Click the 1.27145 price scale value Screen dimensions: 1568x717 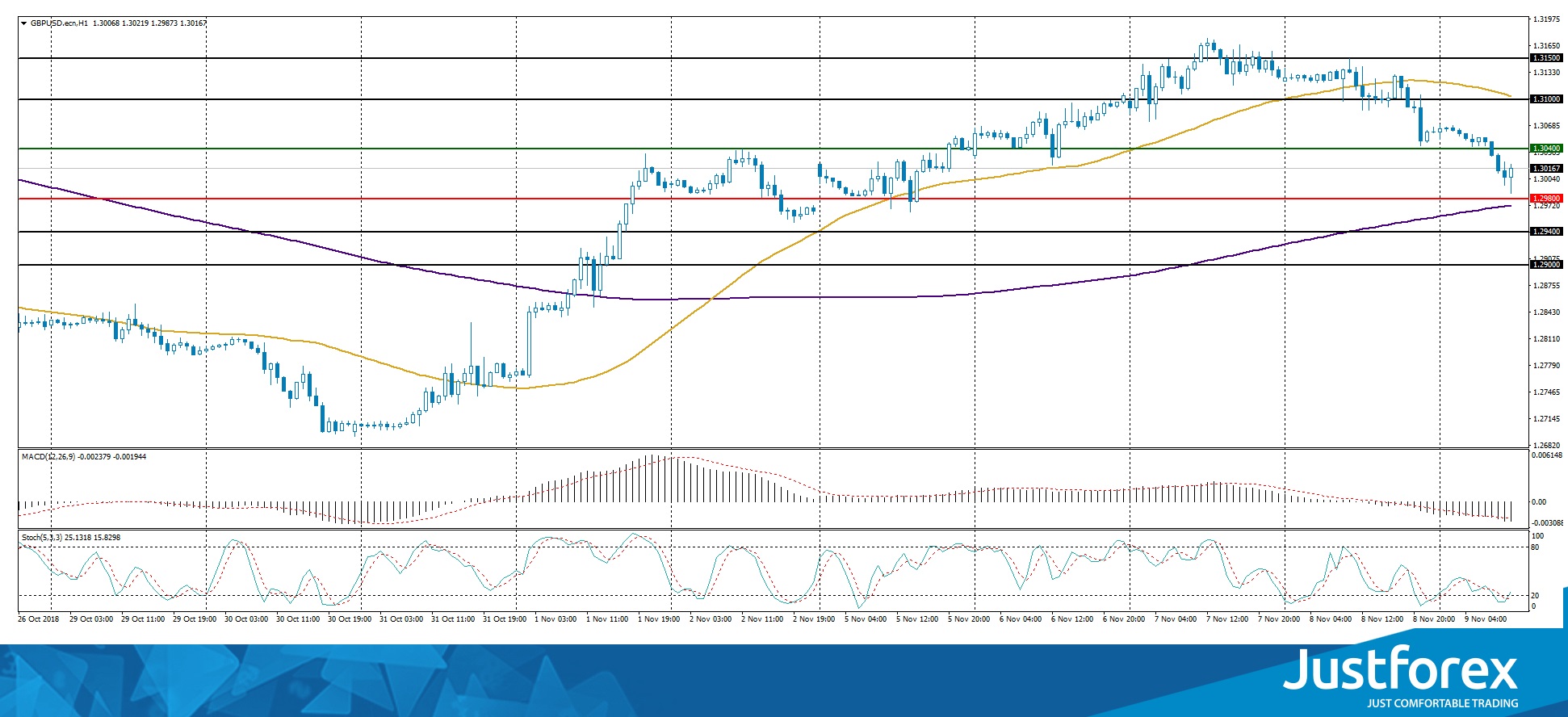click(x=1546, y=419)
